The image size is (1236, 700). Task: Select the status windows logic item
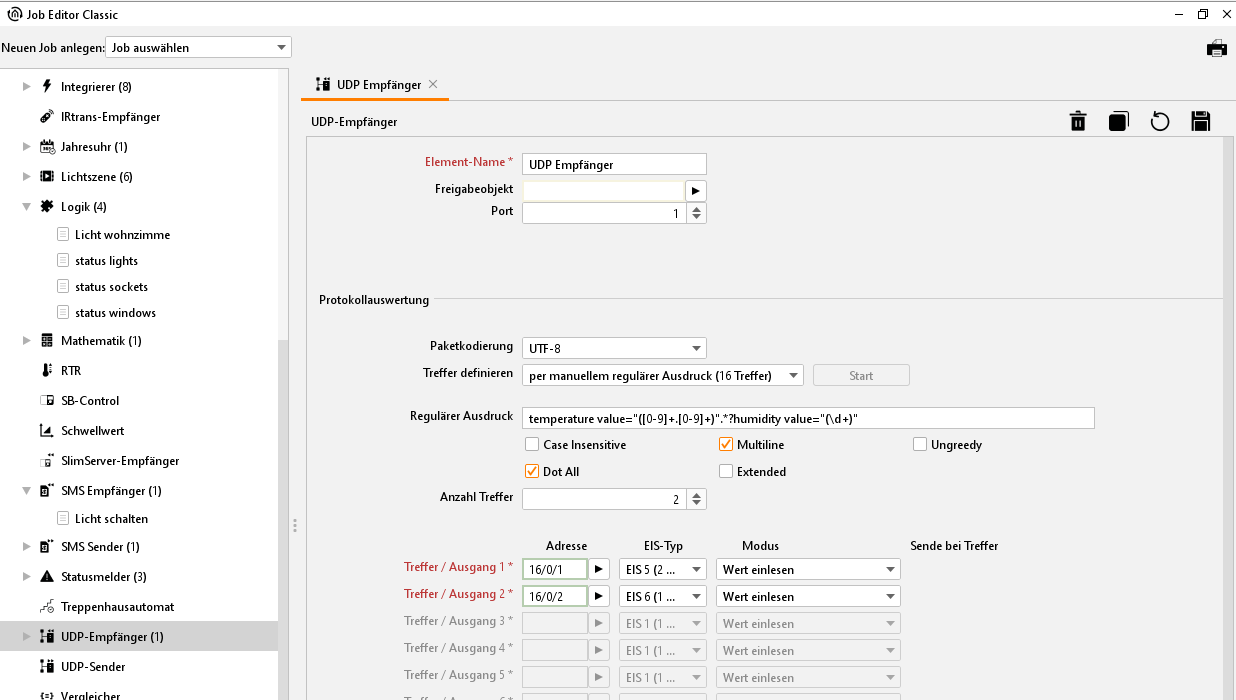point(115,313)
